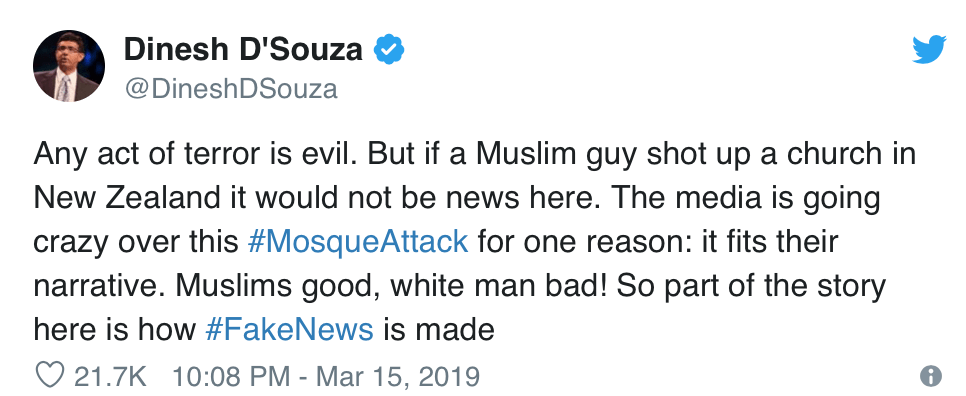Like the tweet with the heart icon

coord(49,376)
